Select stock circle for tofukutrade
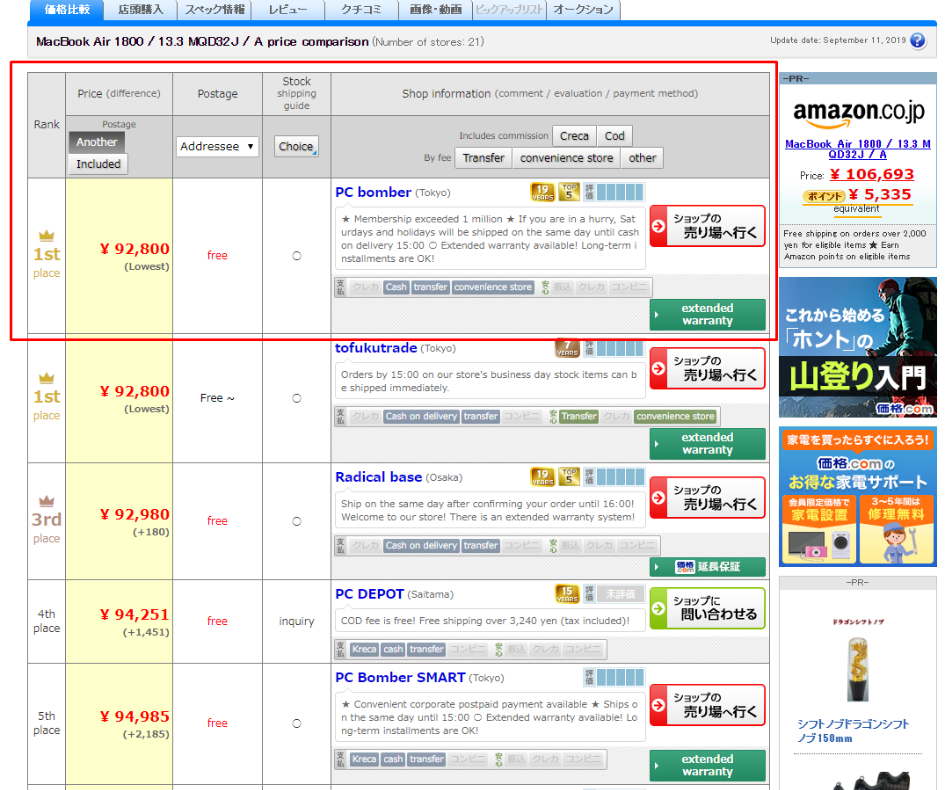Screen dimensions: 945x790 [x=297, y=398]
